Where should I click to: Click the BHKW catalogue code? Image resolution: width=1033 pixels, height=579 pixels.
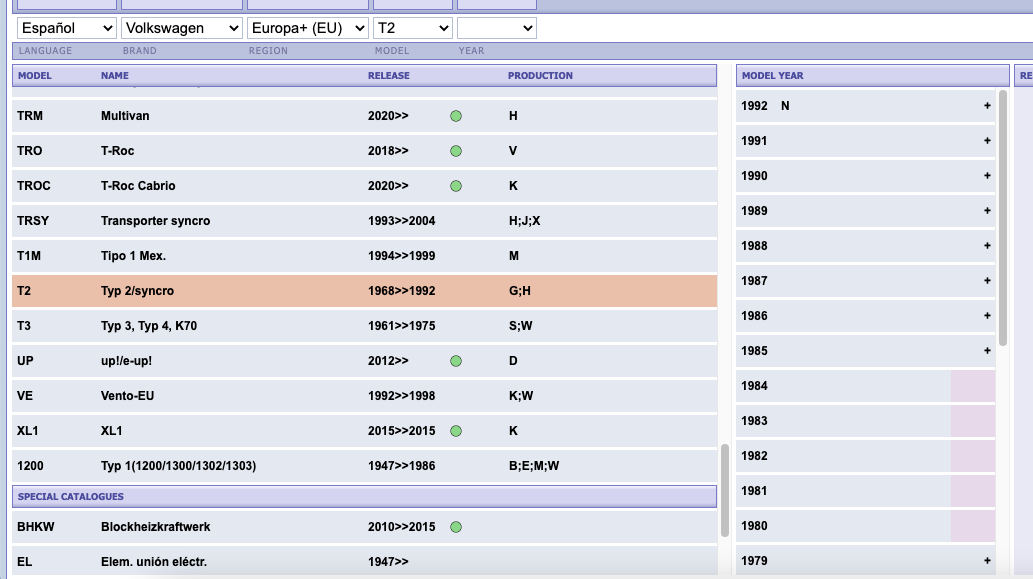click(x=36, y=527)
